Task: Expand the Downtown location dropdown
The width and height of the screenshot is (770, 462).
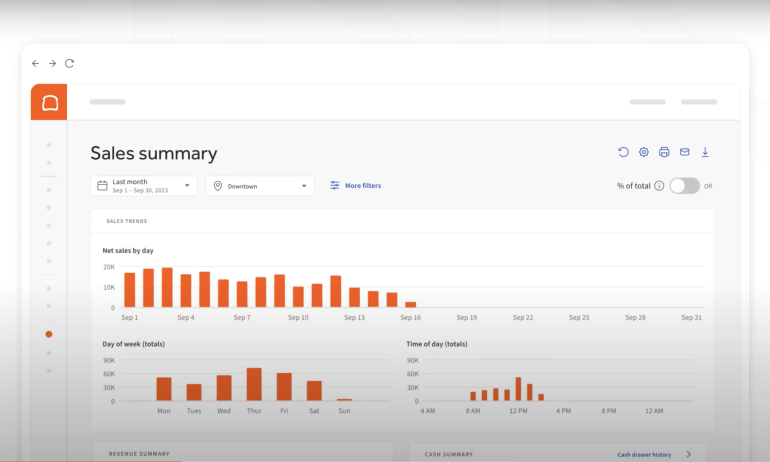Action: (259, 186)
